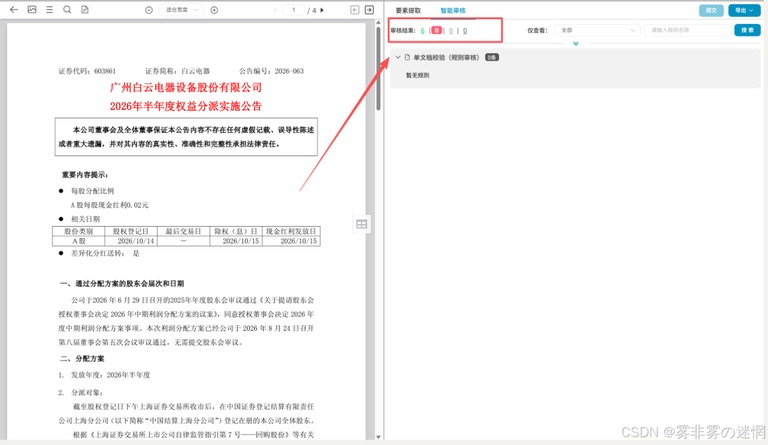
Task: Click the search magnifier icon in the toolbar
Action: tap(67, 10)
